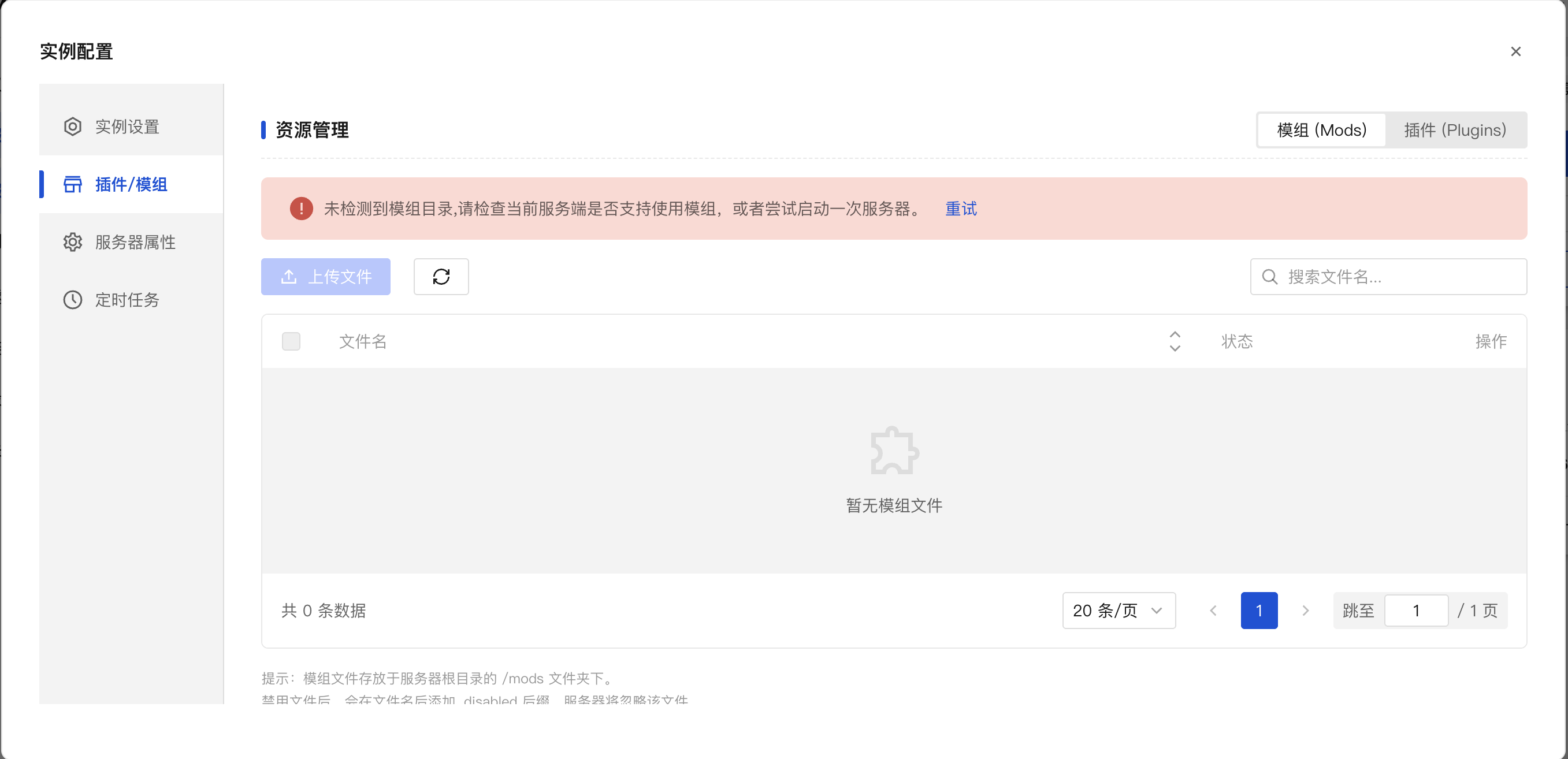
Task: Go to next page with right arrow
Action: 1305,611
